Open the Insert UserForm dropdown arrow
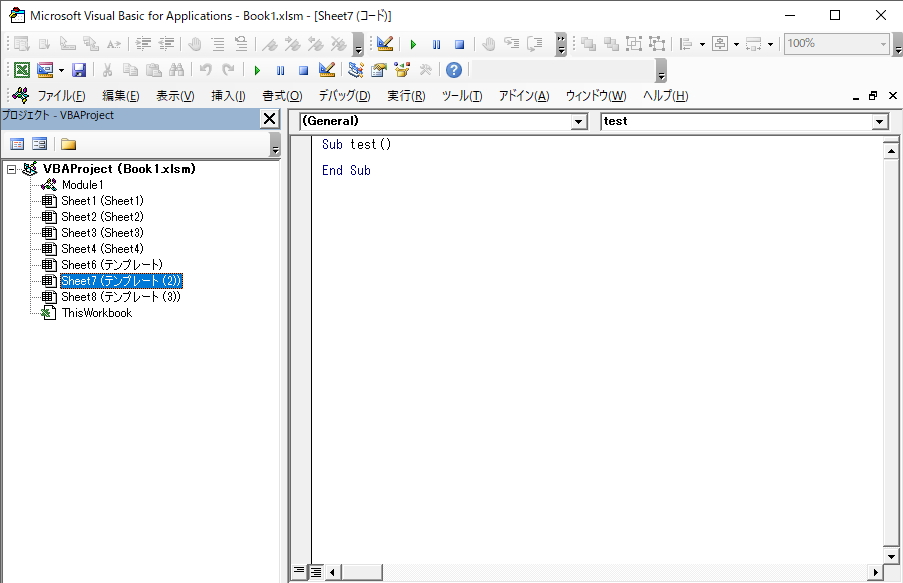This screenshot has height=583, width=903. click(x=61, y=70)
